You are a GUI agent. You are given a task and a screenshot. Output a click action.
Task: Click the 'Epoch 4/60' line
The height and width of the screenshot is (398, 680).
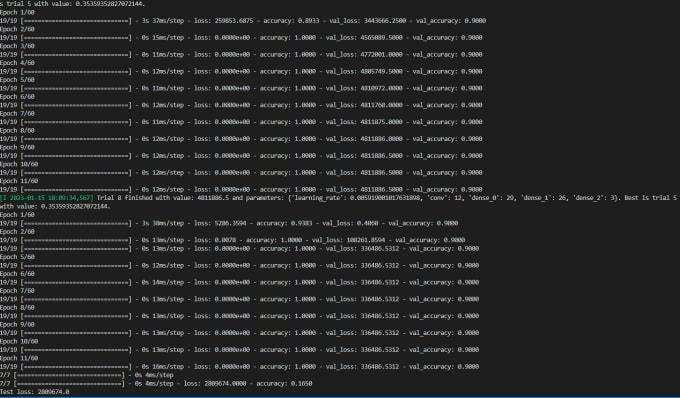[17, 63]
